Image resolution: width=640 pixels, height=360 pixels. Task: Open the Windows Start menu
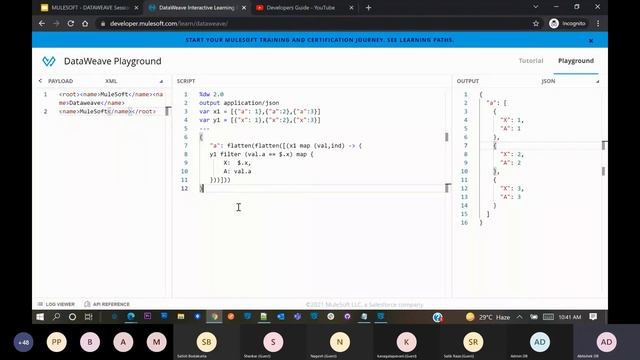[x=40, y=317]
